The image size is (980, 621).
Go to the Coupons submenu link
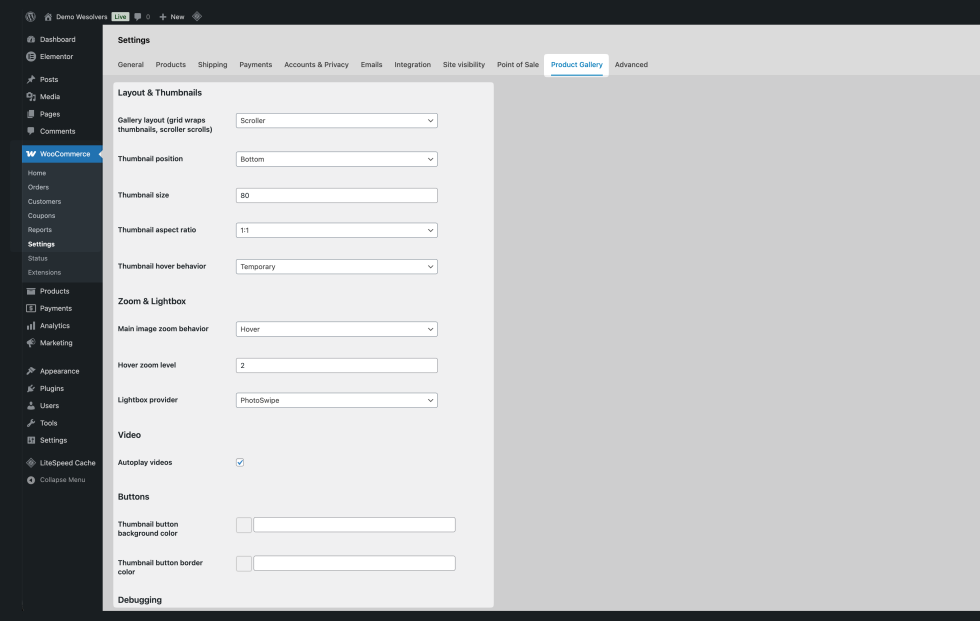[42, 216]
